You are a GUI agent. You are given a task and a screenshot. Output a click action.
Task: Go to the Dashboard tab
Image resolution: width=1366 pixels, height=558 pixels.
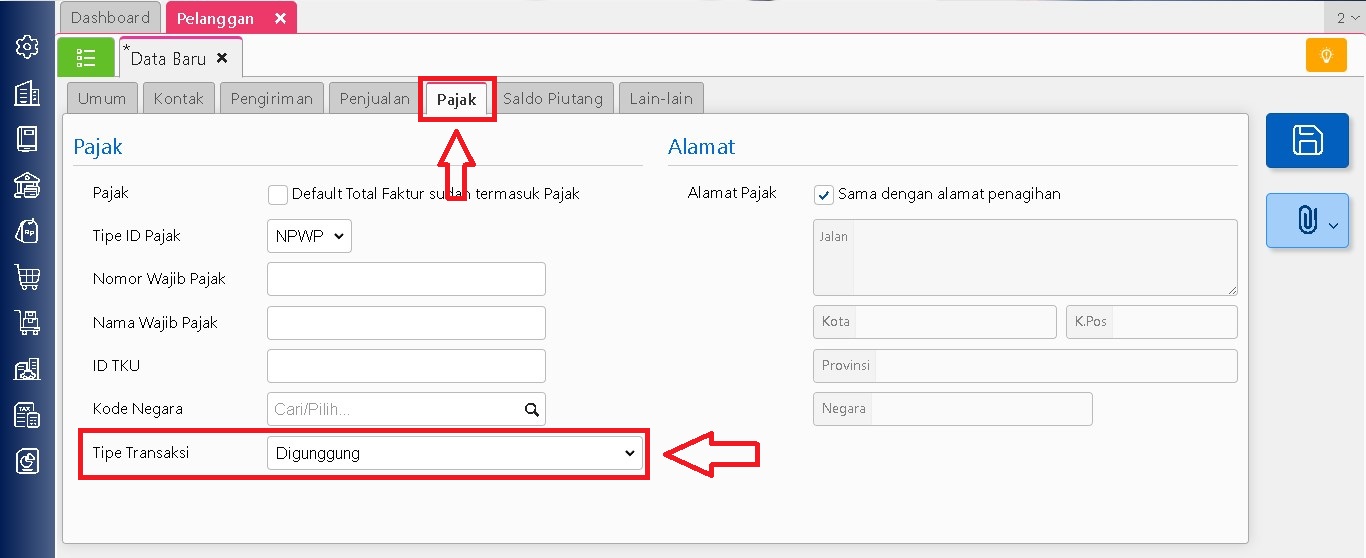(110, 18)
